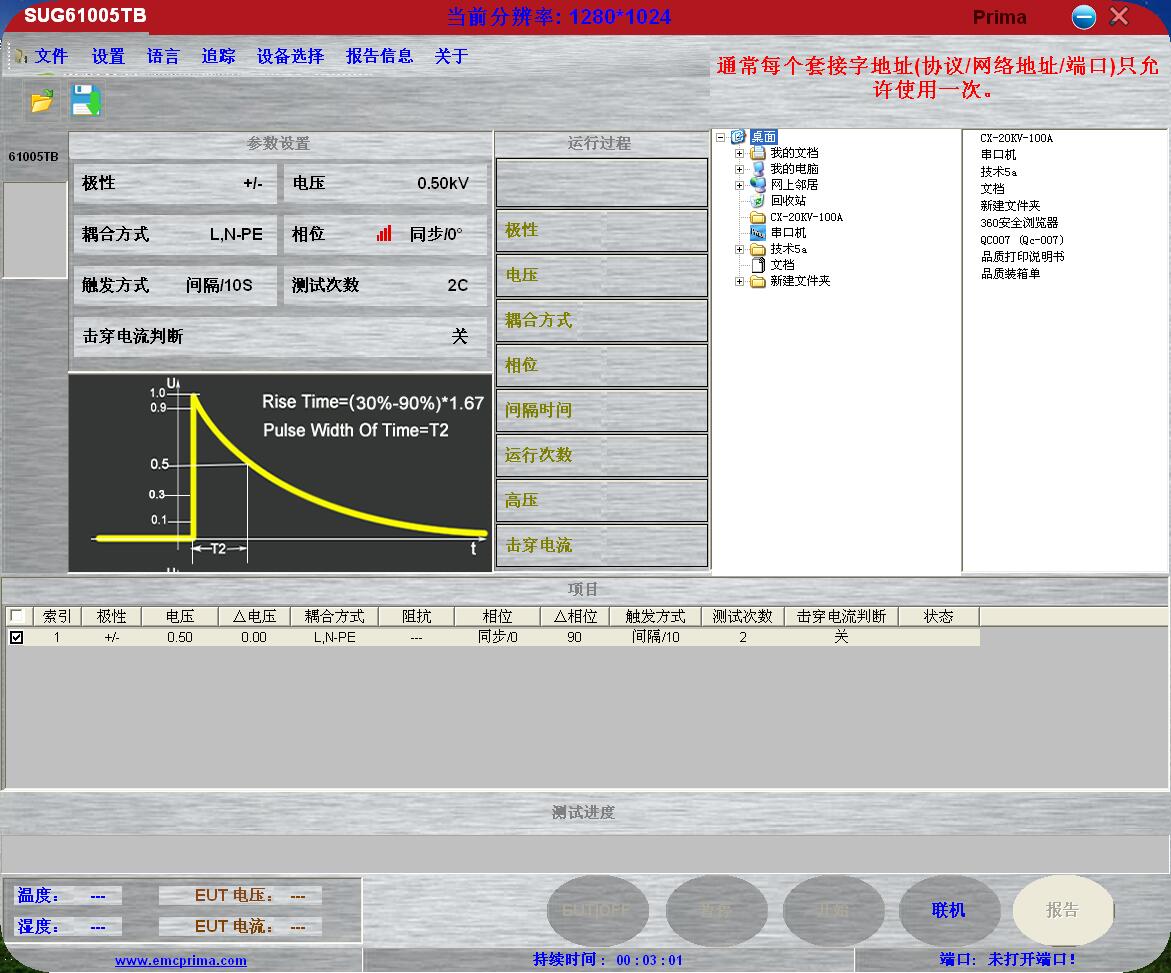The image size is (1171, 973).
Task: Click the save floppy disk icon
Action: (85, 101)
